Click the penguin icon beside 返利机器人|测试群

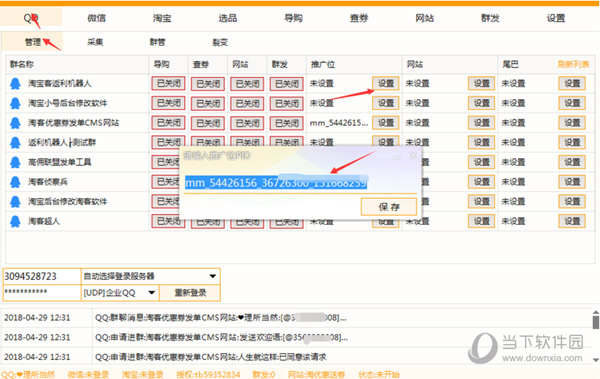[x=15, y=142]
